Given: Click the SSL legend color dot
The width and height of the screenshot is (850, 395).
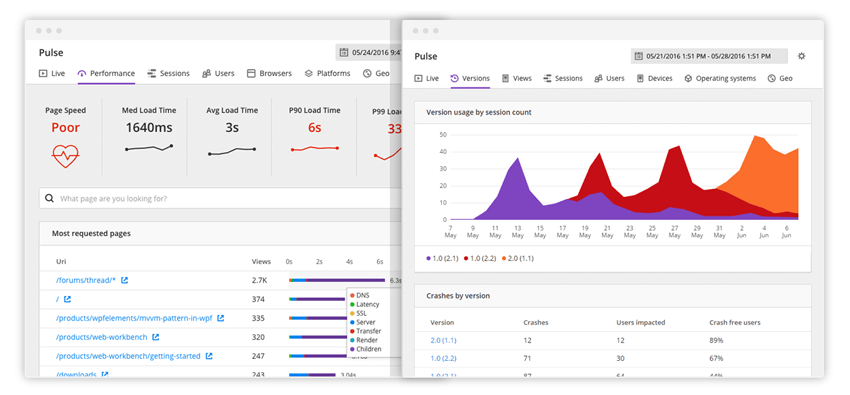Looking at the screenshot, I should click(x=352, y=314).
